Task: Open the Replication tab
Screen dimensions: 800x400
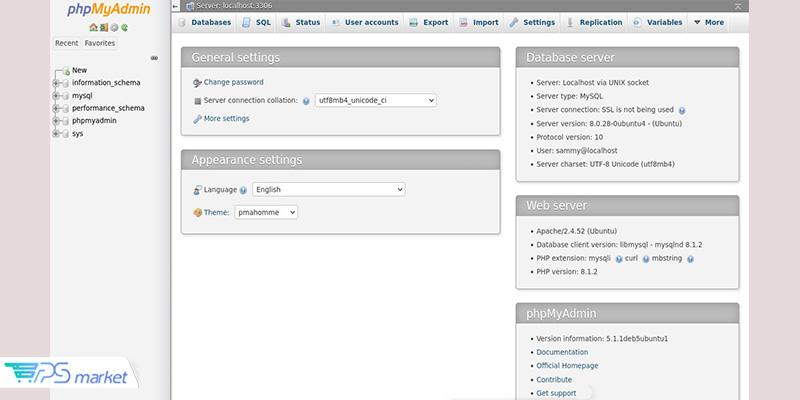Action: pos(594,22)
